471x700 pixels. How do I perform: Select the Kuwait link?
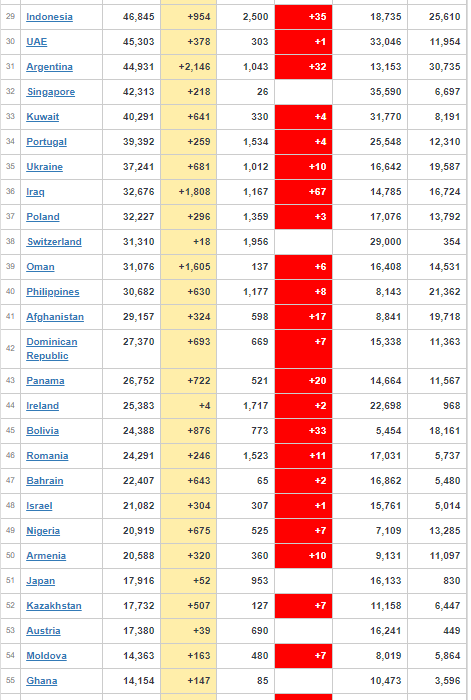pyautogui.click(x=42, y=117)
